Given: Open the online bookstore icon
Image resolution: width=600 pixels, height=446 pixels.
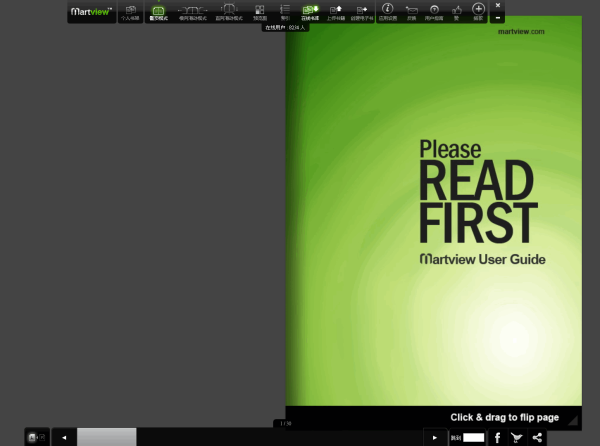Looking at the screenshot, I should pyautogui.click(x=310, y=13).
